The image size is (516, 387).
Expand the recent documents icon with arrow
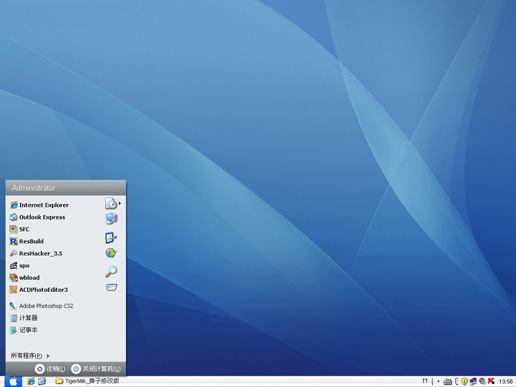coord(113,203)
